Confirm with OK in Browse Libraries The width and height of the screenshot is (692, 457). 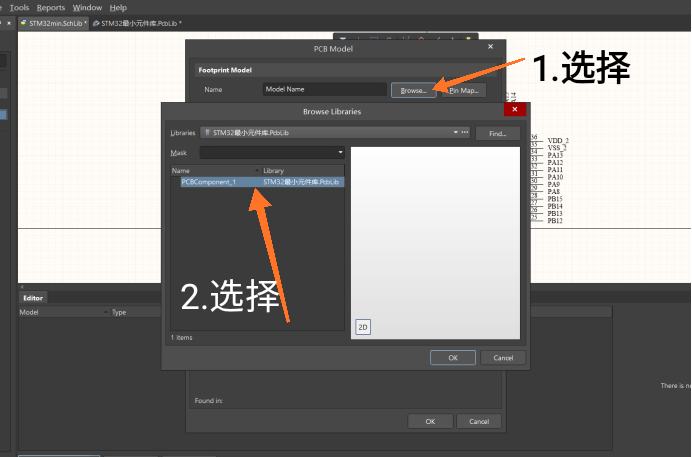point(453,358)
